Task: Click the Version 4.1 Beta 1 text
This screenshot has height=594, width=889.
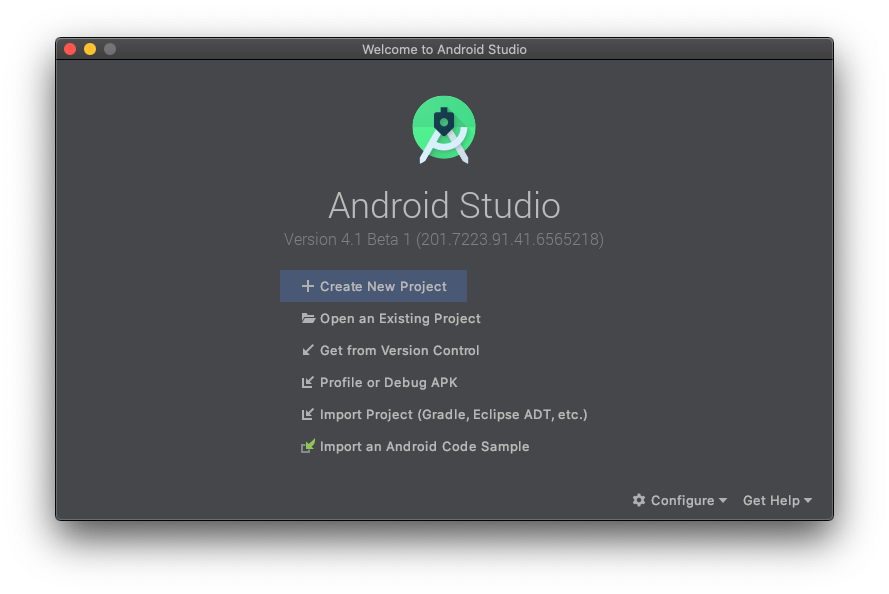Action: 444,240
